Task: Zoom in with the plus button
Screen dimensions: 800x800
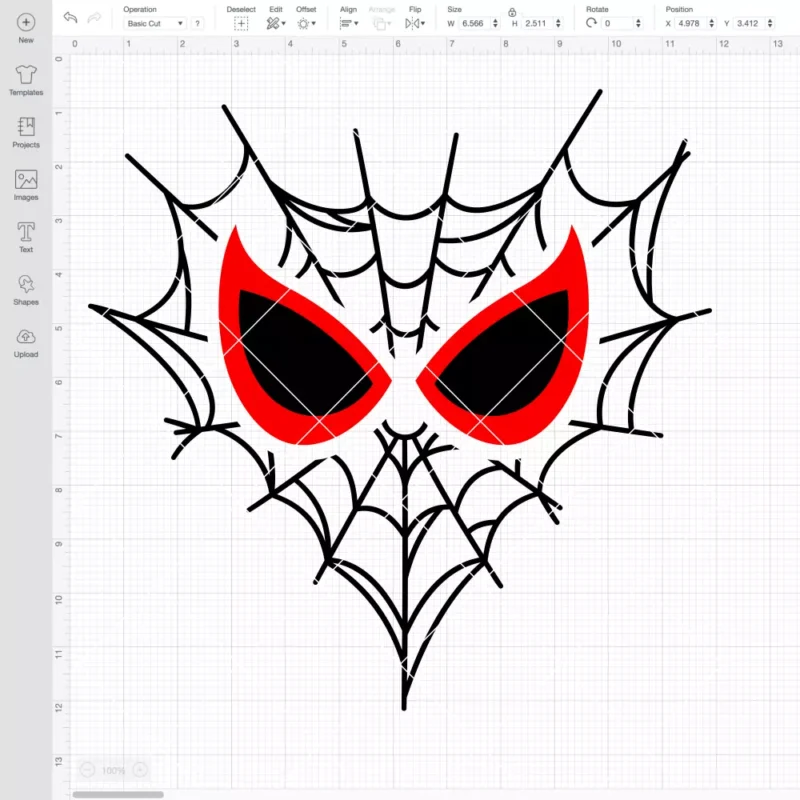Action: (x=140, y=770)
